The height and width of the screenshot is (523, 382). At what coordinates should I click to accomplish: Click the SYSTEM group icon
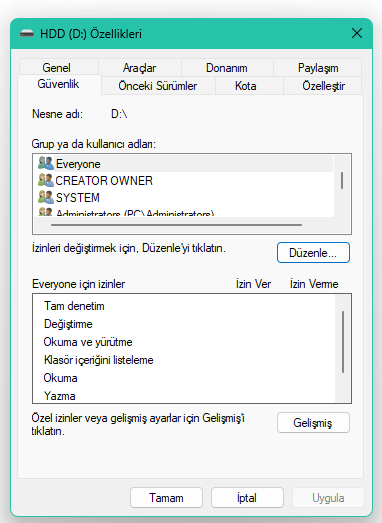(x=46, y=197)
